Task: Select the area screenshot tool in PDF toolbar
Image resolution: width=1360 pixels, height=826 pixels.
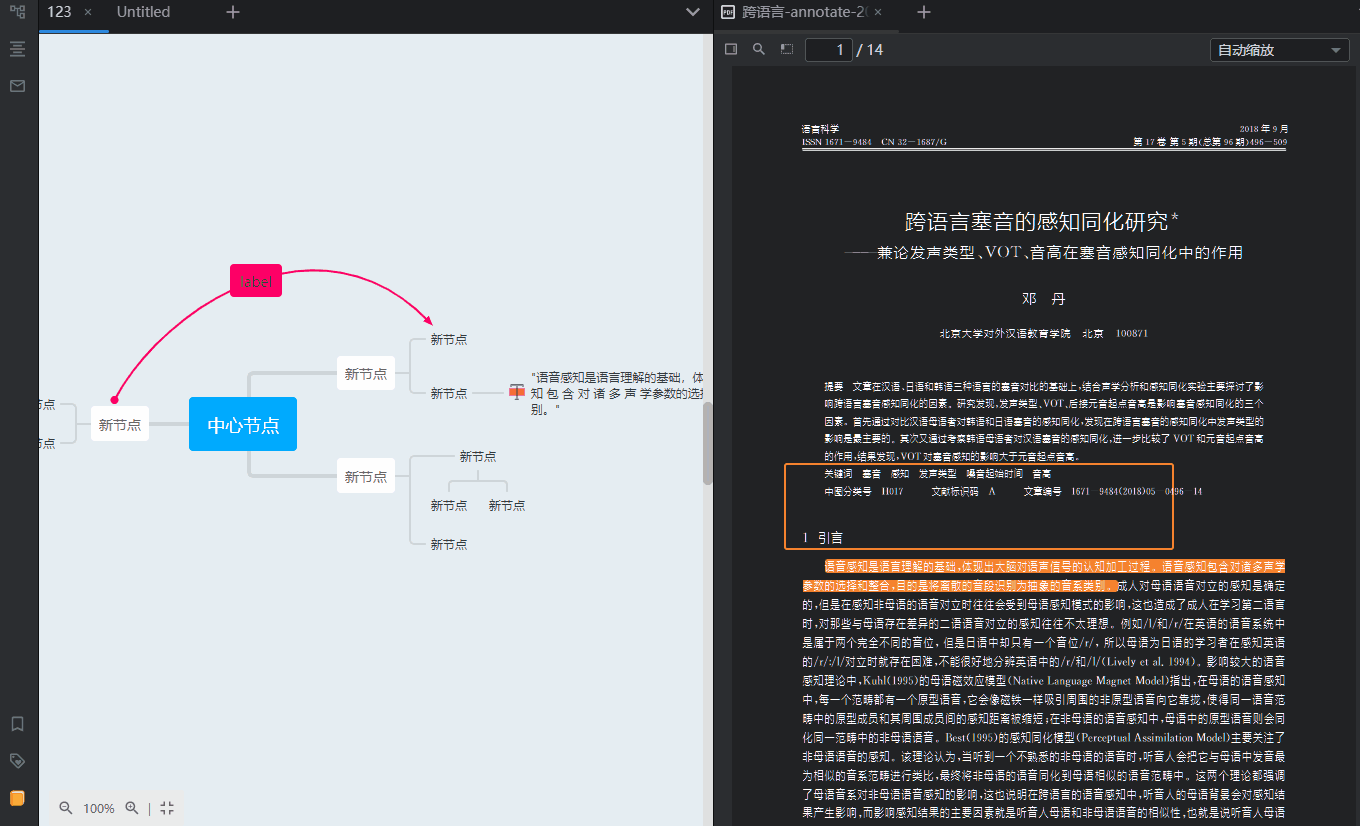Action: (x=787, y=49)
